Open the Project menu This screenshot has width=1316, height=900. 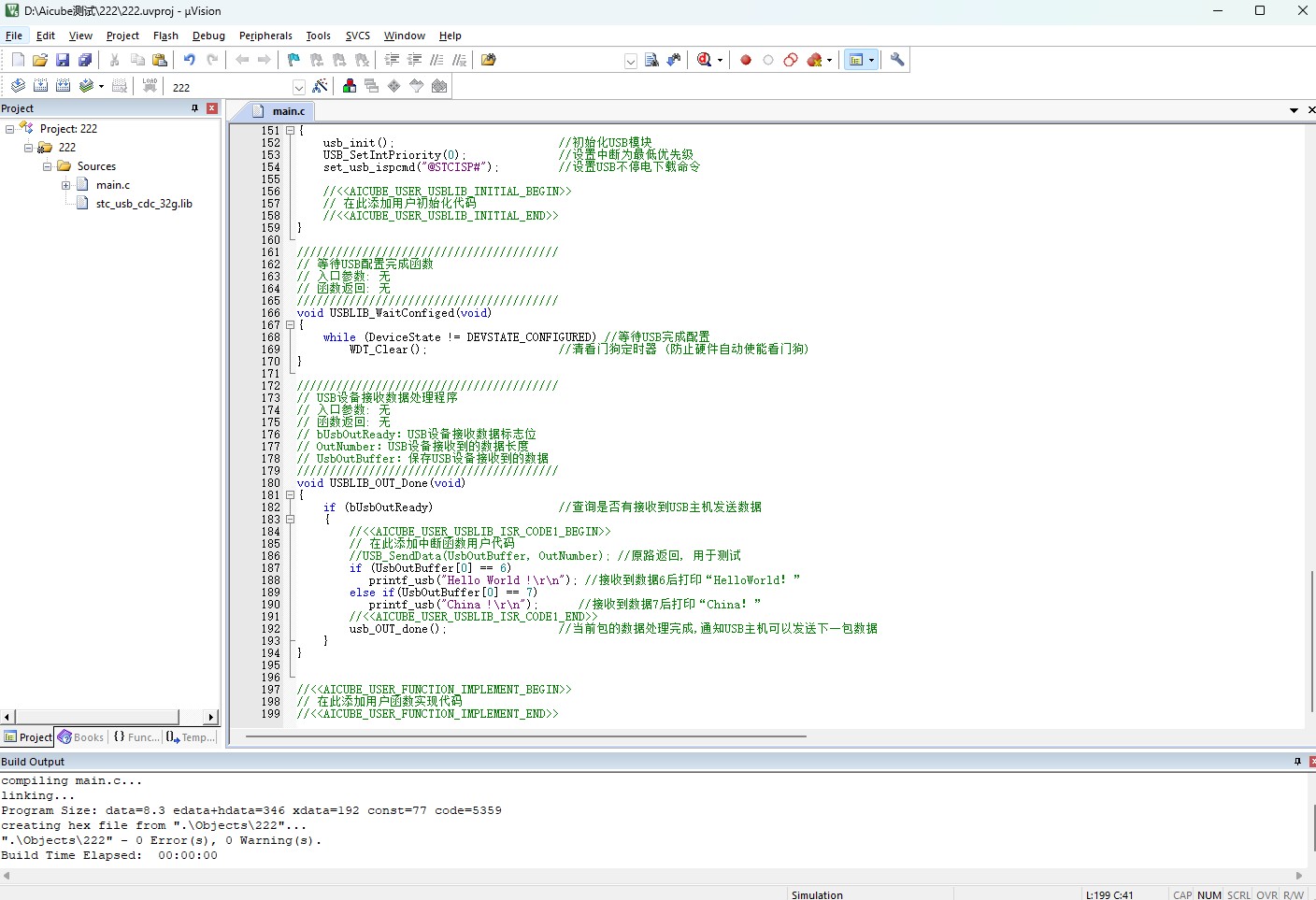(122, 36)
